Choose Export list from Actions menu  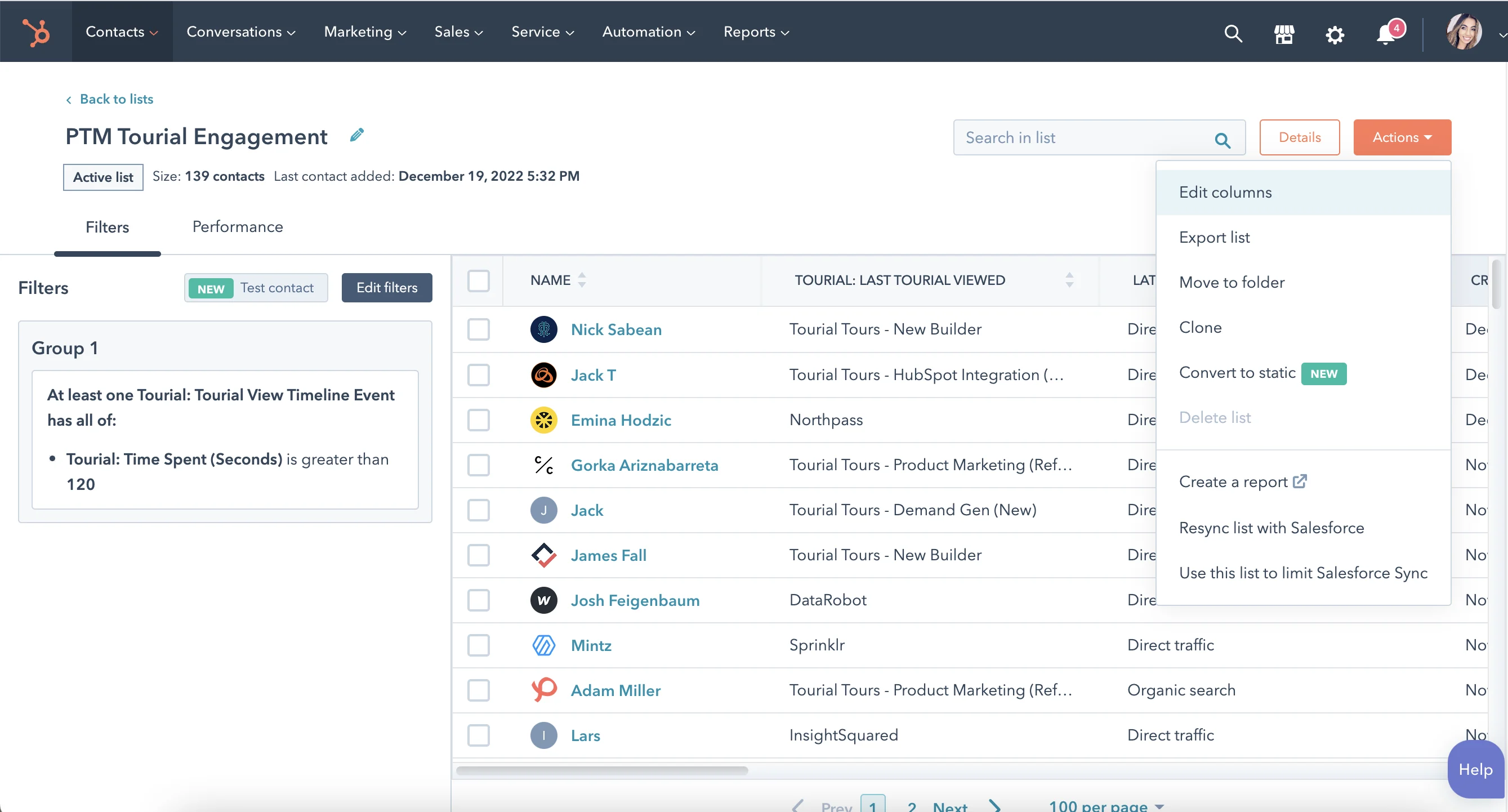tap(1303, 237)
